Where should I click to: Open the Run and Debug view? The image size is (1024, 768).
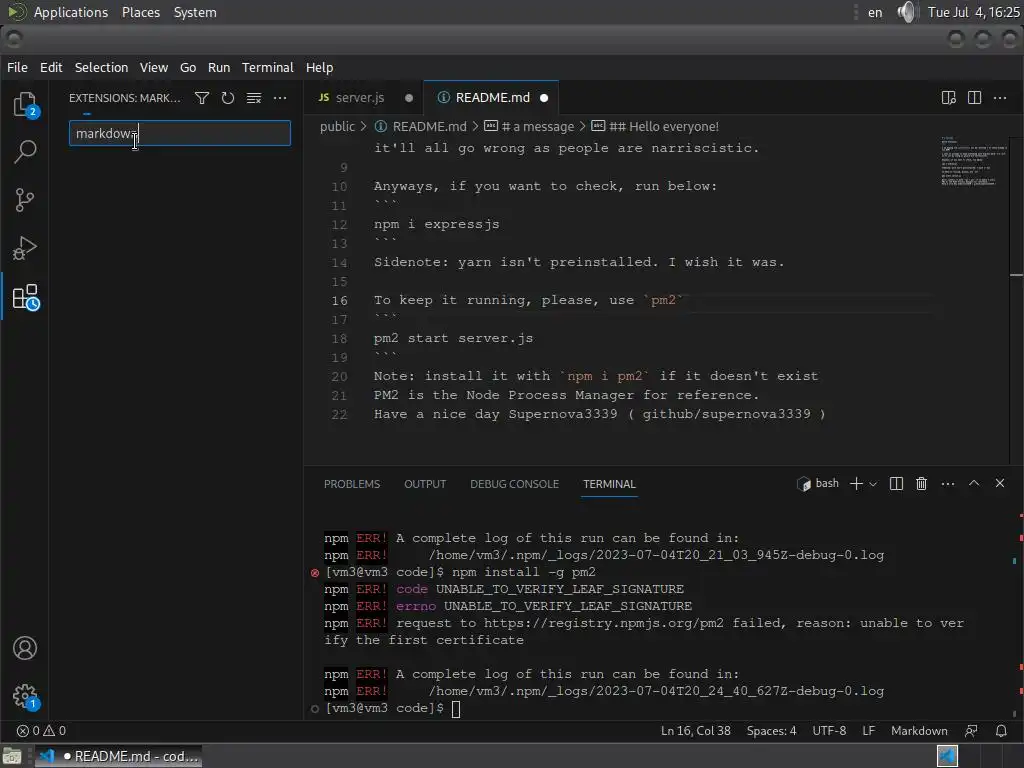pyautogui.click(x=25, y=248)
